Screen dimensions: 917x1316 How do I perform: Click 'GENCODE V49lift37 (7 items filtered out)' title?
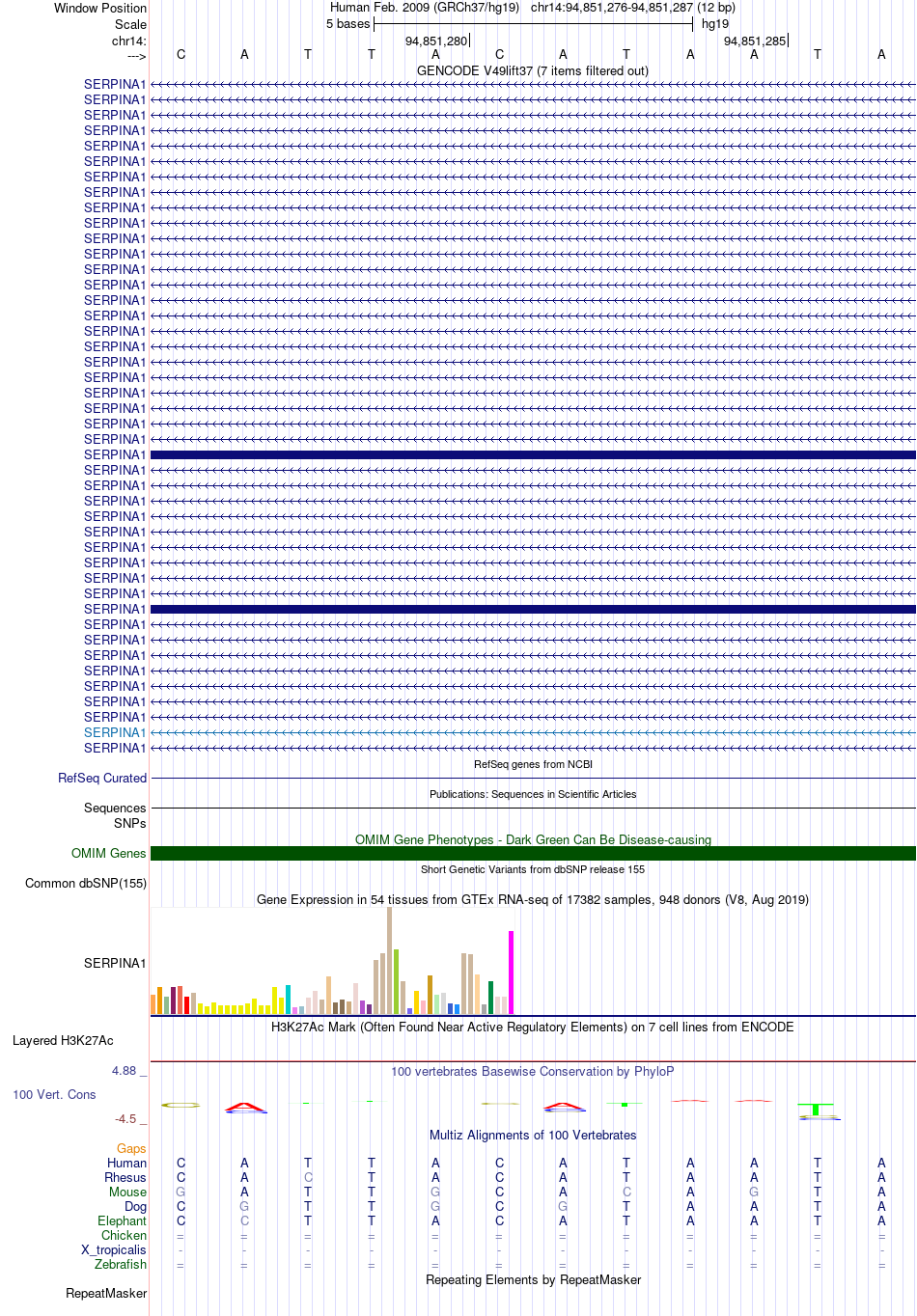[x=533, y=70]
